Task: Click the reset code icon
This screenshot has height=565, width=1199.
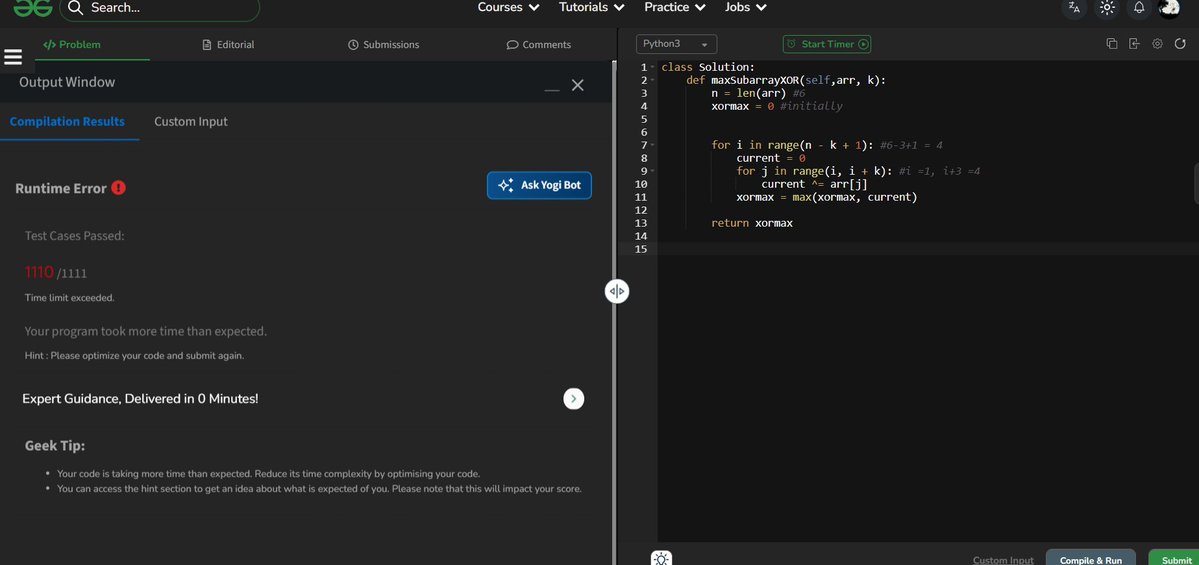Action: point(1180,44)
